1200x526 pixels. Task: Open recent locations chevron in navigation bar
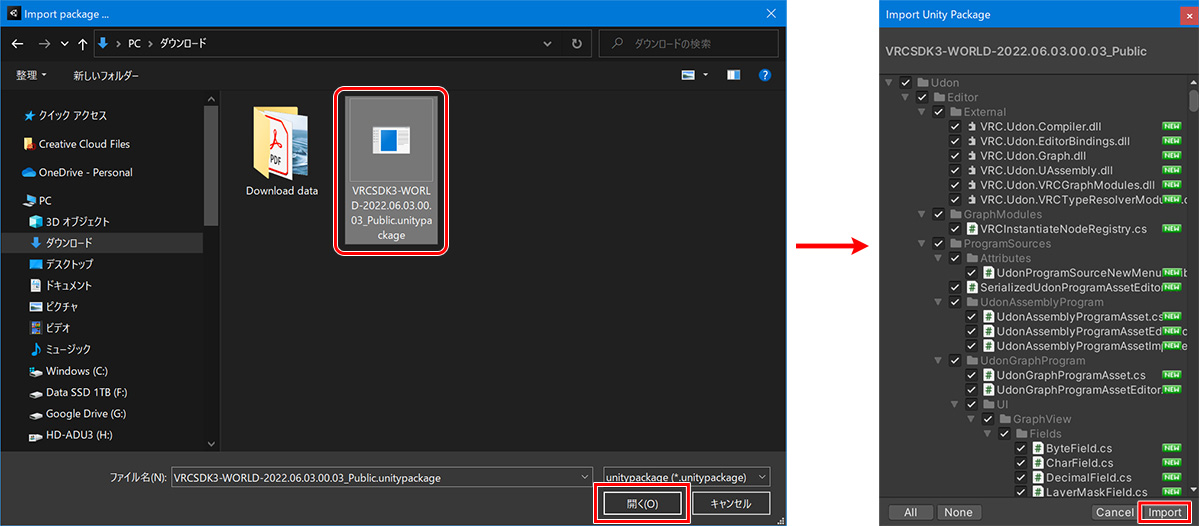click(x=64, y=45)
